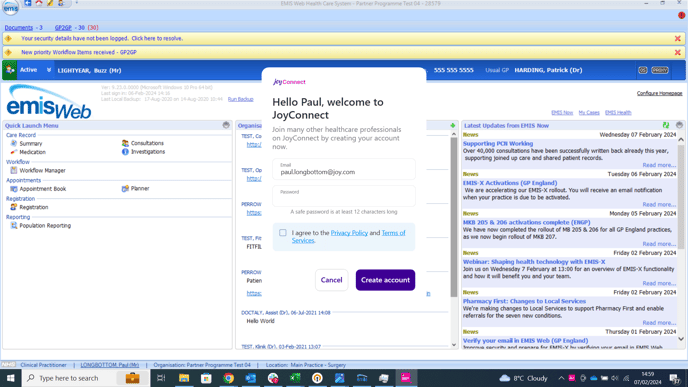Click the red home icon in quick access toolbar

click(x=39, y=3)
